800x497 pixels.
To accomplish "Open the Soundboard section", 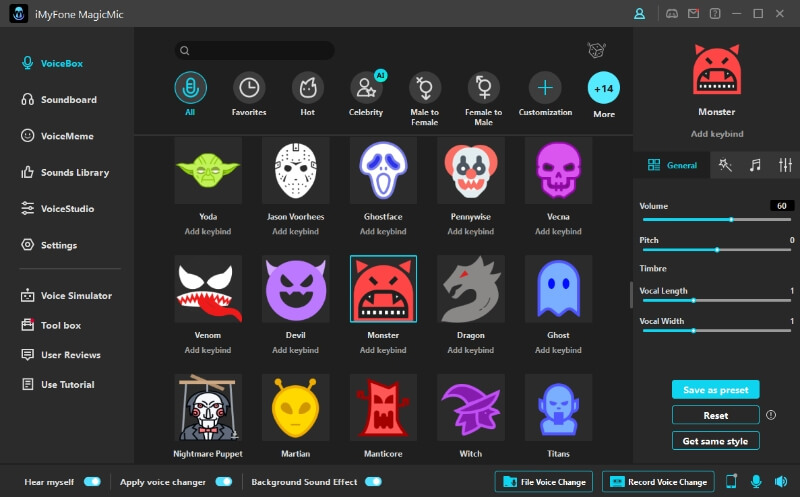I will 58,100.
